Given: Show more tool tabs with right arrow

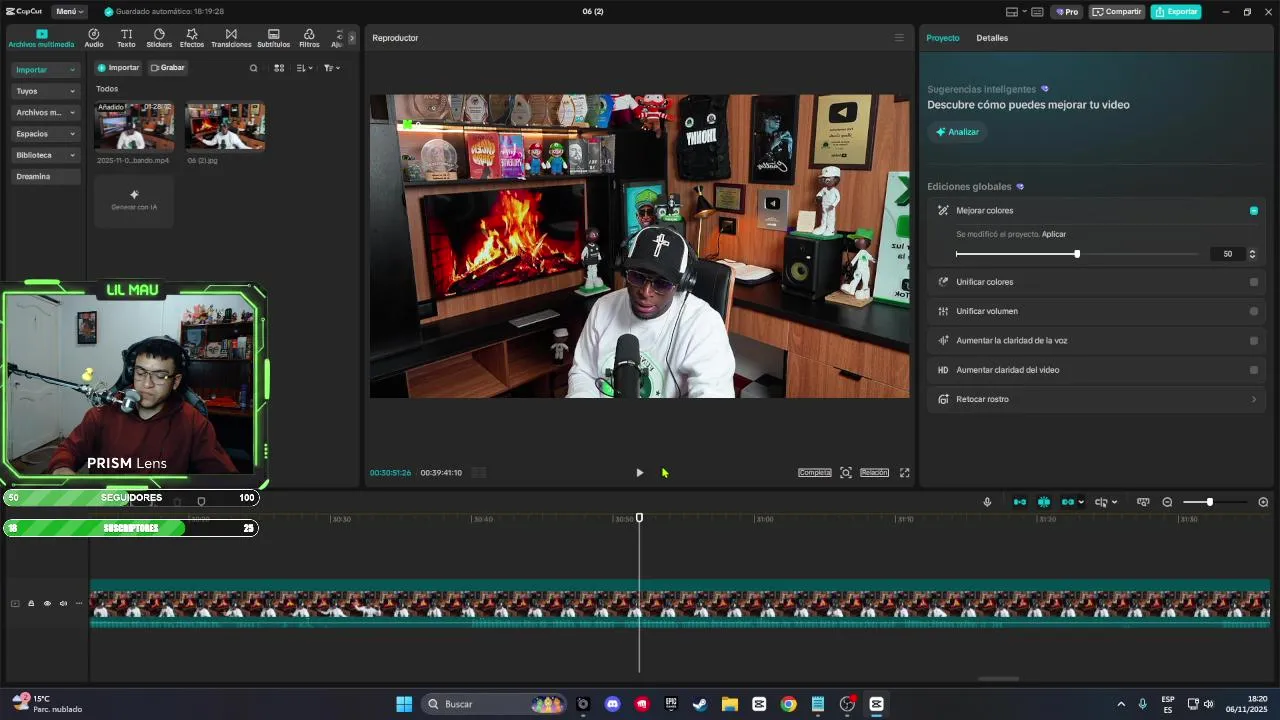Looking at the screenshot, I should tap(351, 38).
